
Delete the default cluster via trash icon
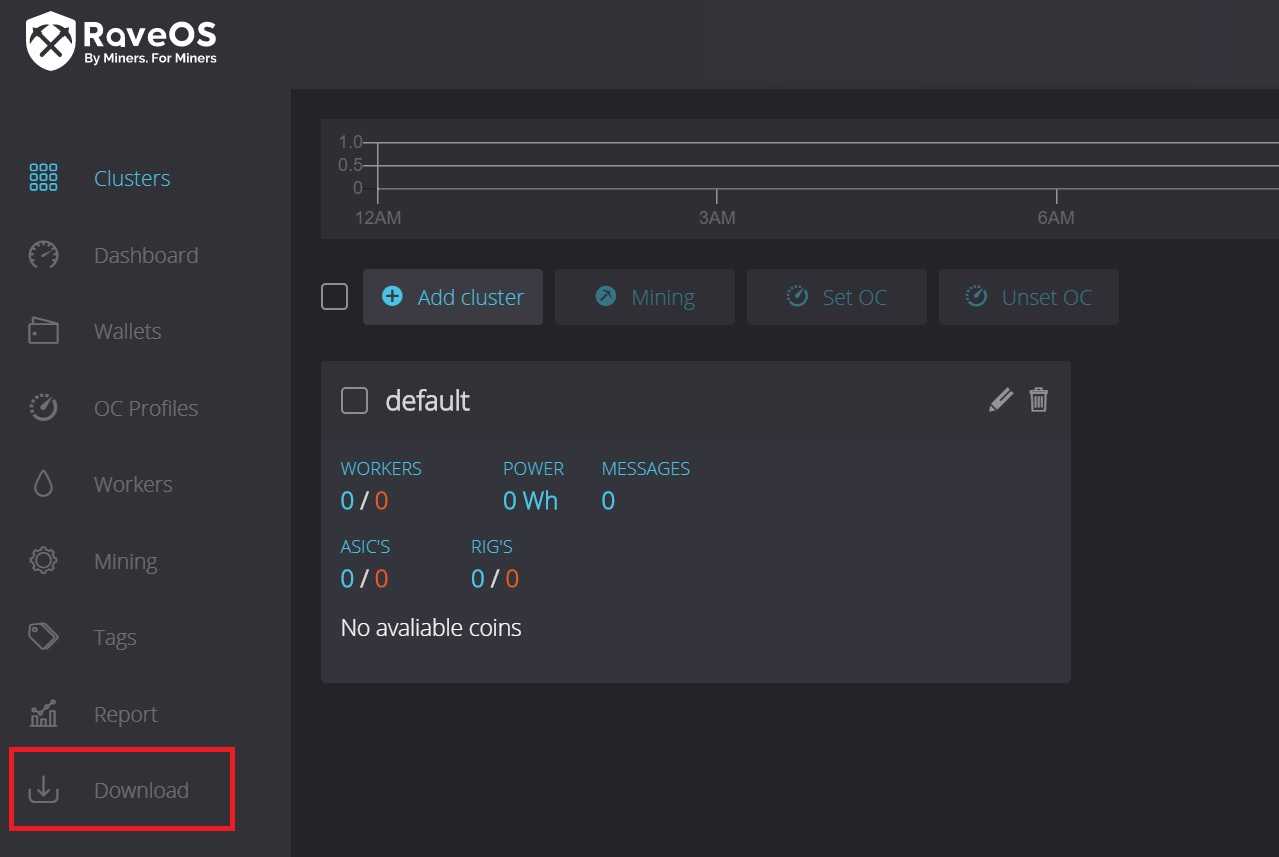[x=1039, y=400]
